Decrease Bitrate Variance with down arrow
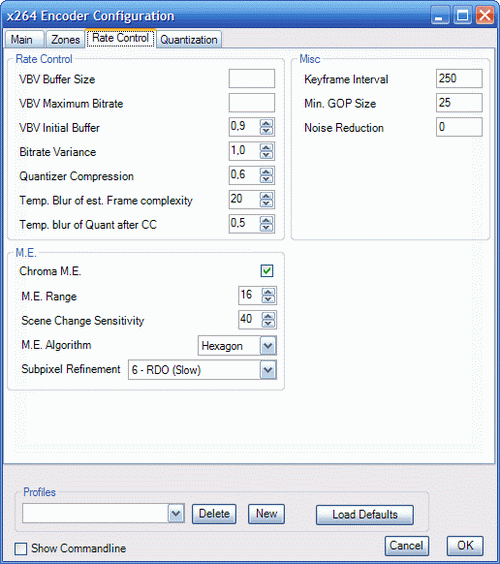The height and width of the screenshot is (564, 500). click(x=266, y=155)
